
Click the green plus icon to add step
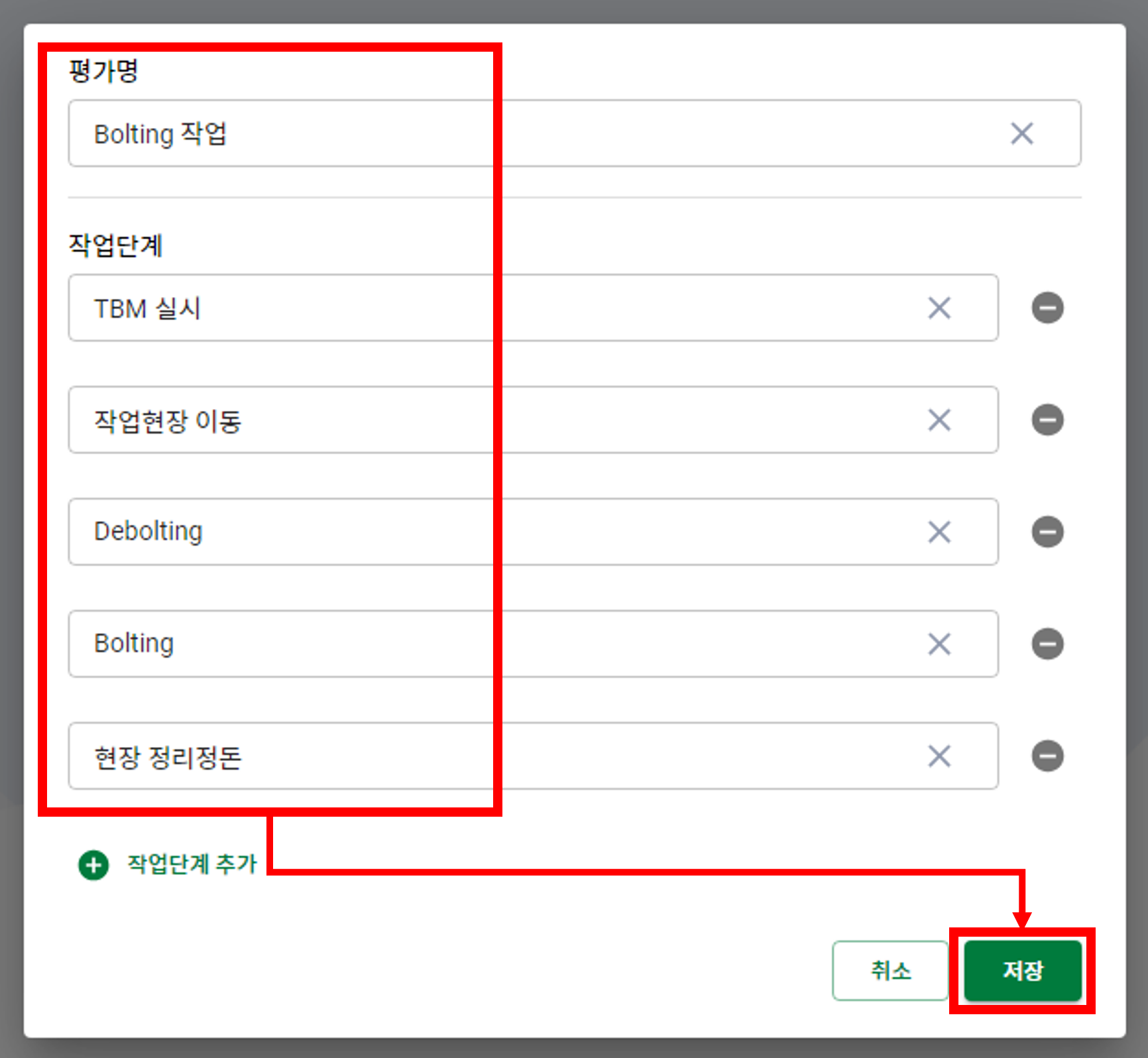[x=93, y=865]
